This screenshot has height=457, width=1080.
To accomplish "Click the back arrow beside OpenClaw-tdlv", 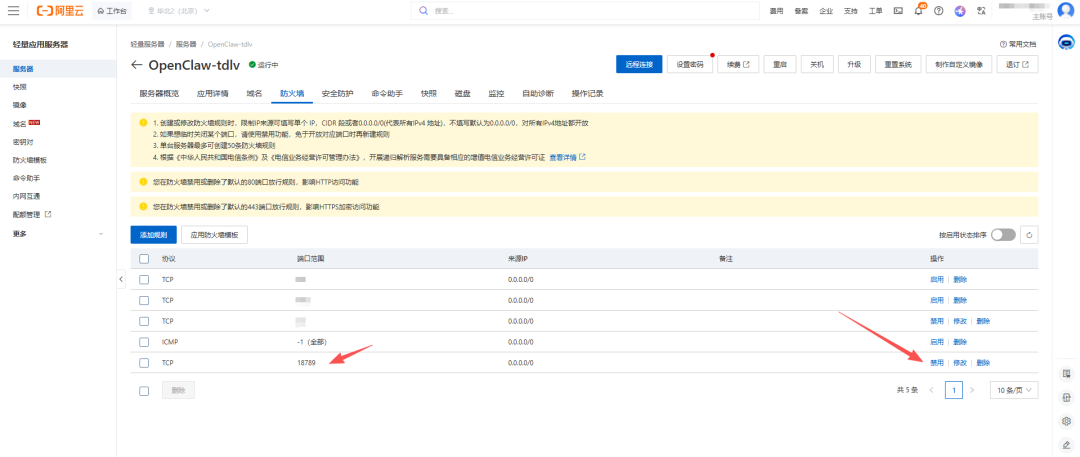I will click(137, 65).
